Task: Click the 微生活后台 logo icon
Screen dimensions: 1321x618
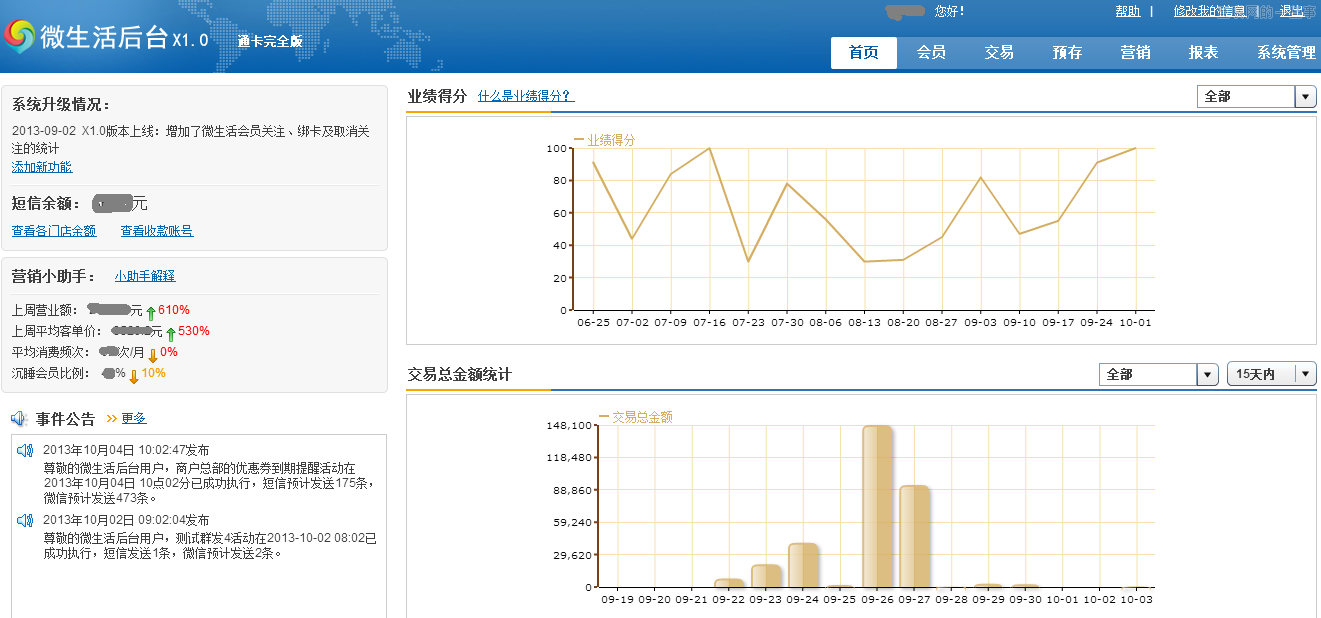Action: [19, 37]
